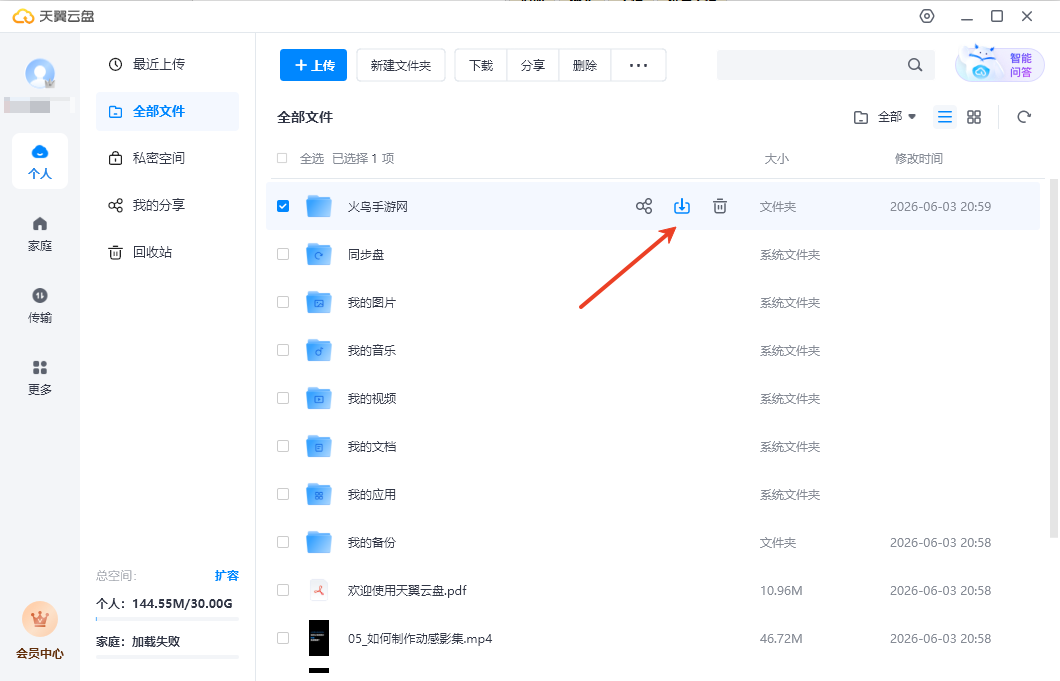Click the vertical scrollbar of file list
Viewport: 1060px width, 681px height.
(x=1053, y=358)
